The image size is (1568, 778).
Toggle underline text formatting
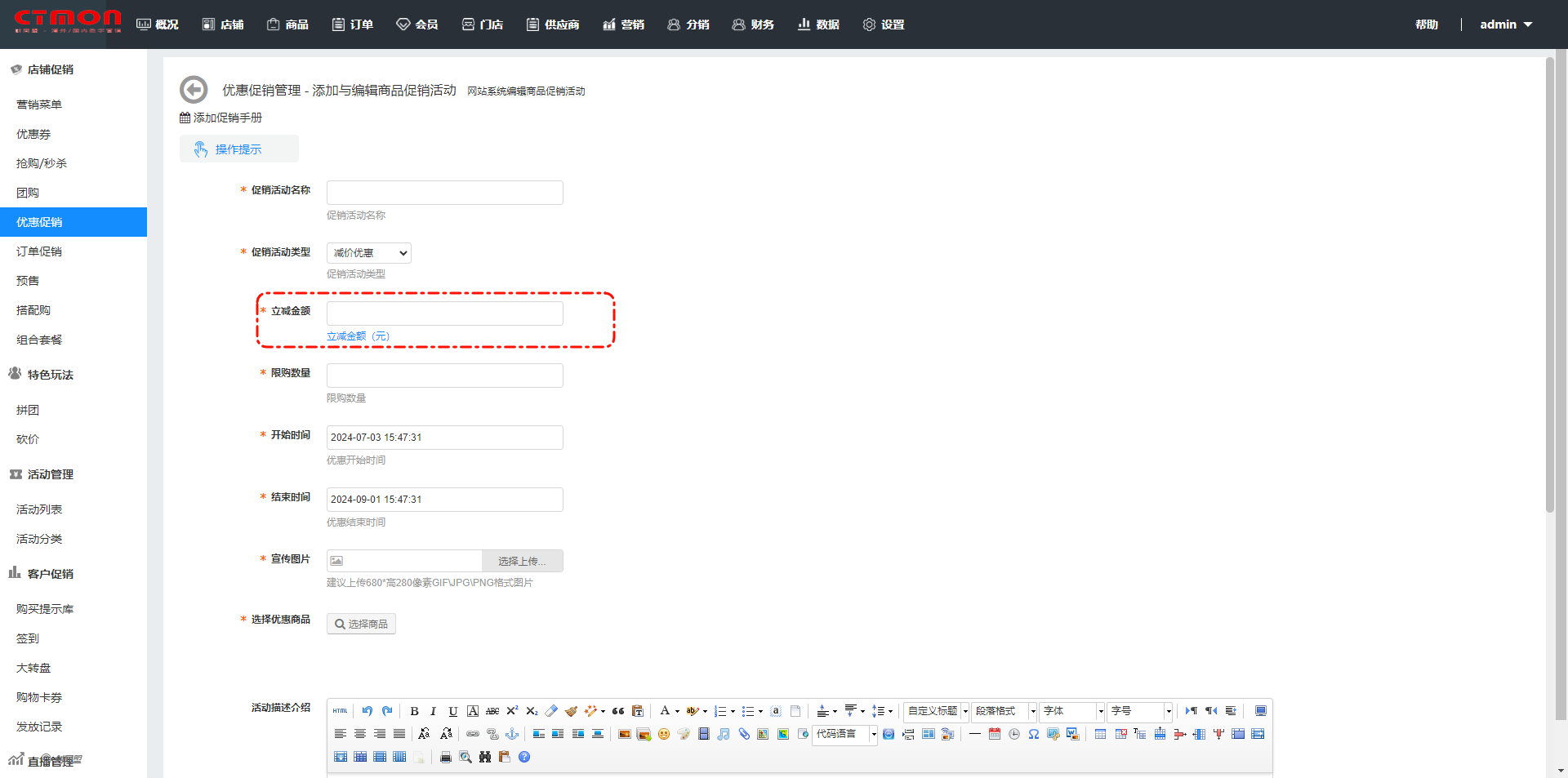[453, 711]
